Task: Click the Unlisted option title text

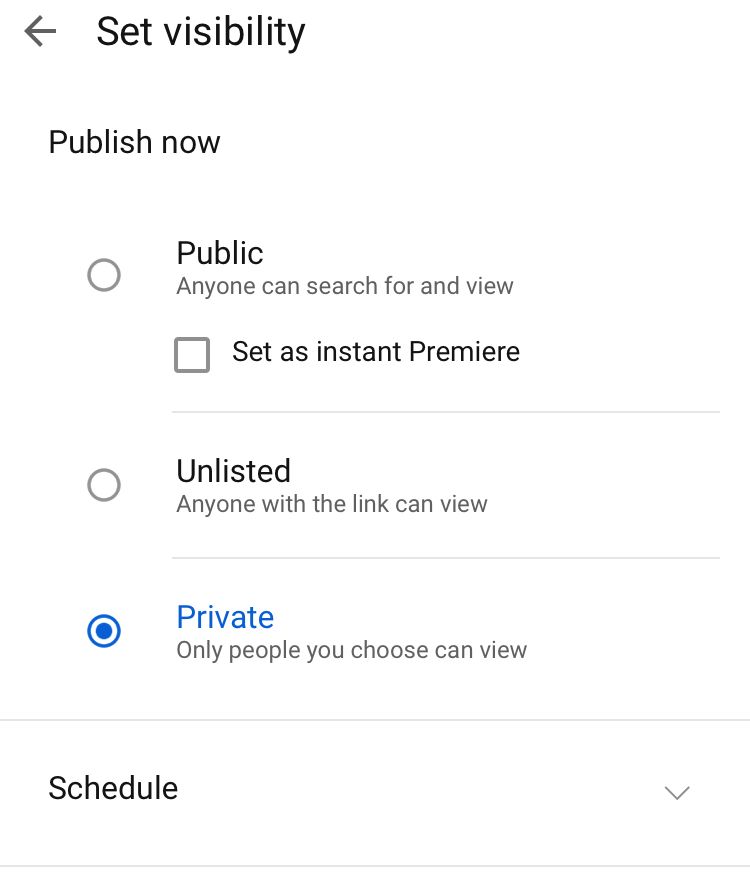Action: [233, 471]
